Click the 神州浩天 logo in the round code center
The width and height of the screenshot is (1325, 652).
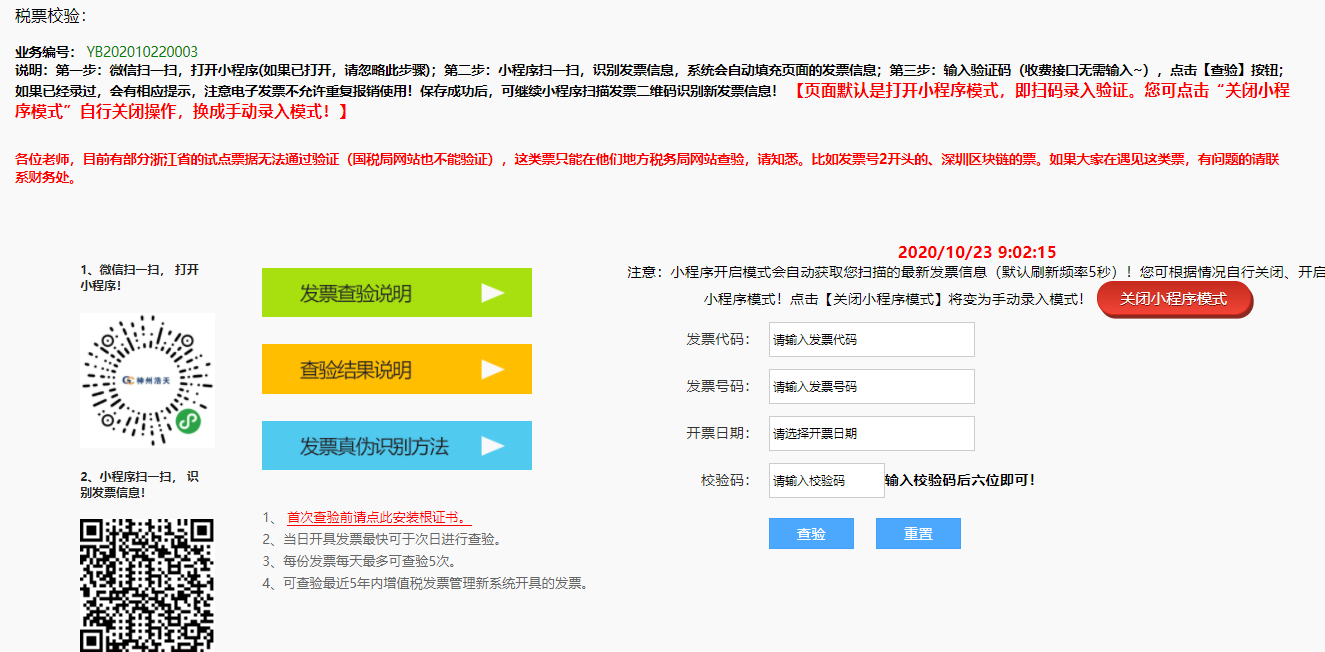pyautogui.click(x=146, y=381)
